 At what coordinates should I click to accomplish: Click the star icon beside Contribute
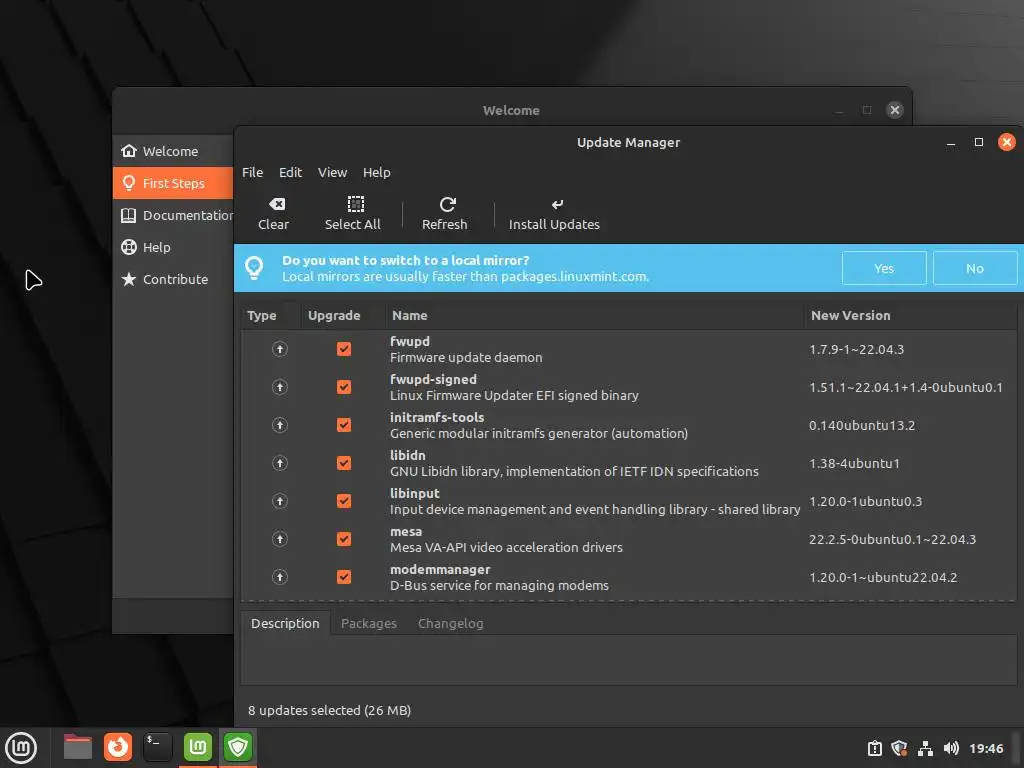129,279
